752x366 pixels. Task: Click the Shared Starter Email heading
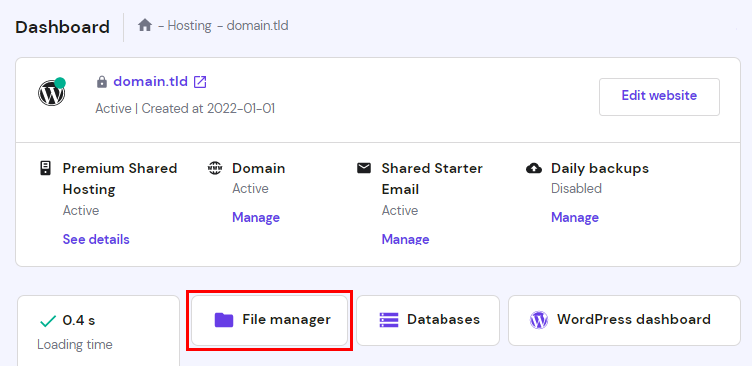click(432, 179)
